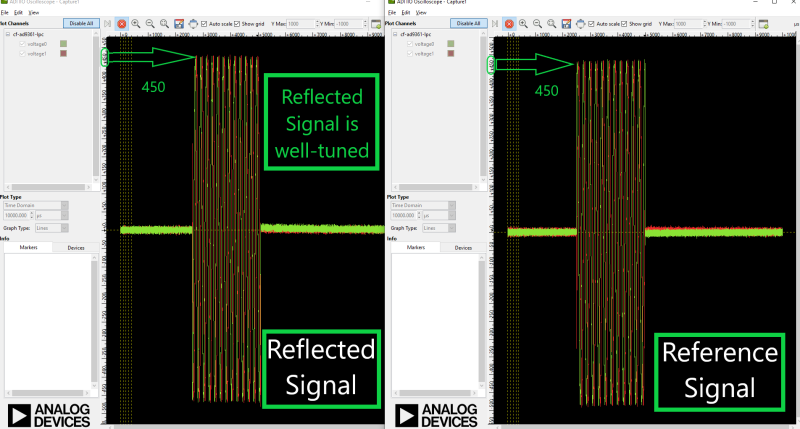Screen dimensions: 800x429
Task: Click the red stop capture icon in left window
Action: 122,23
